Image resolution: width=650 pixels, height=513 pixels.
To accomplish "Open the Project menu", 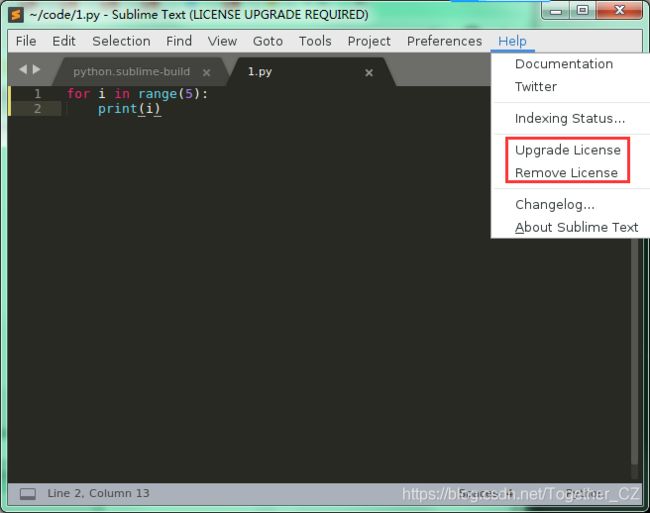I will tap(369, 41).
